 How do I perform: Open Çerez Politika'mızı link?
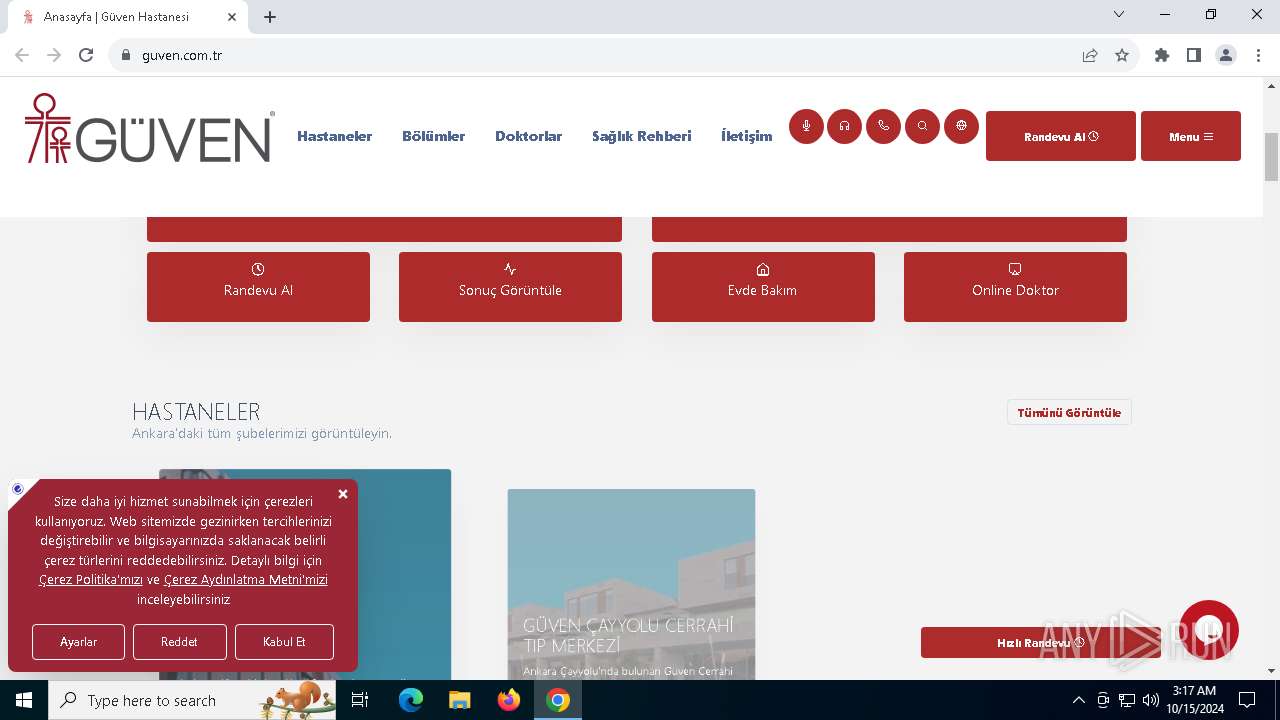(x=91, y=580)
